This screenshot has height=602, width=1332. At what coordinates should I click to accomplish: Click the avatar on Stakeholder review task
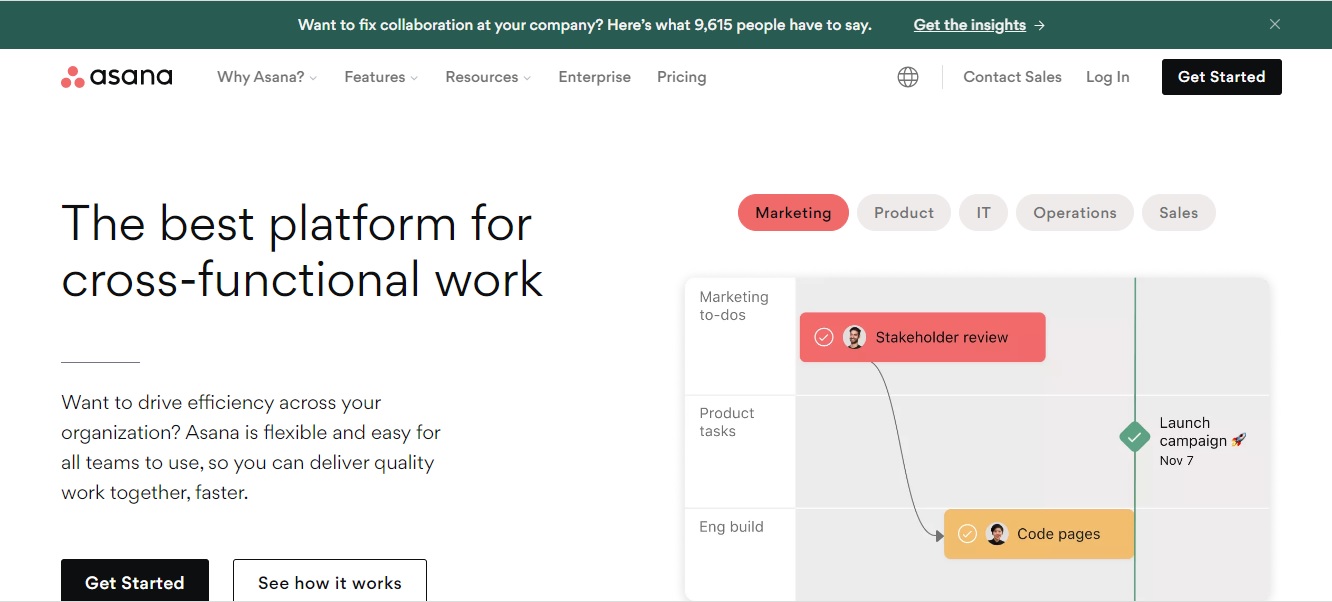click(854, 337)
